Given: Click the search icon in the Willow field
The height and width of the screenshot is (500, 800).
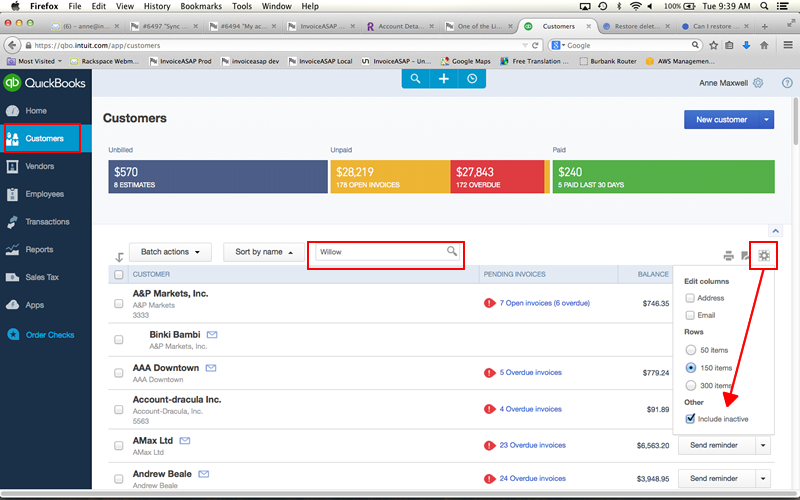Looking at the screenshot, I should pos(452,251).
